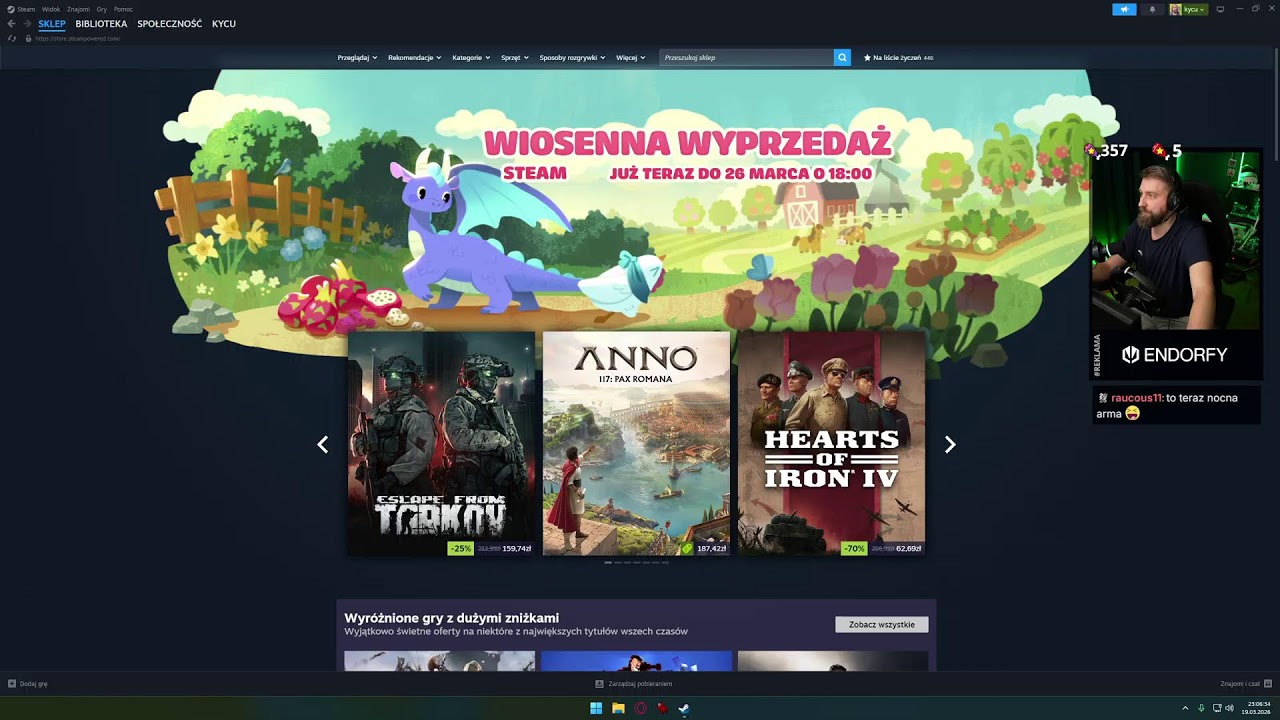
Task: Switch to Big Picture mode icon
Action: tap(1220, 9)
